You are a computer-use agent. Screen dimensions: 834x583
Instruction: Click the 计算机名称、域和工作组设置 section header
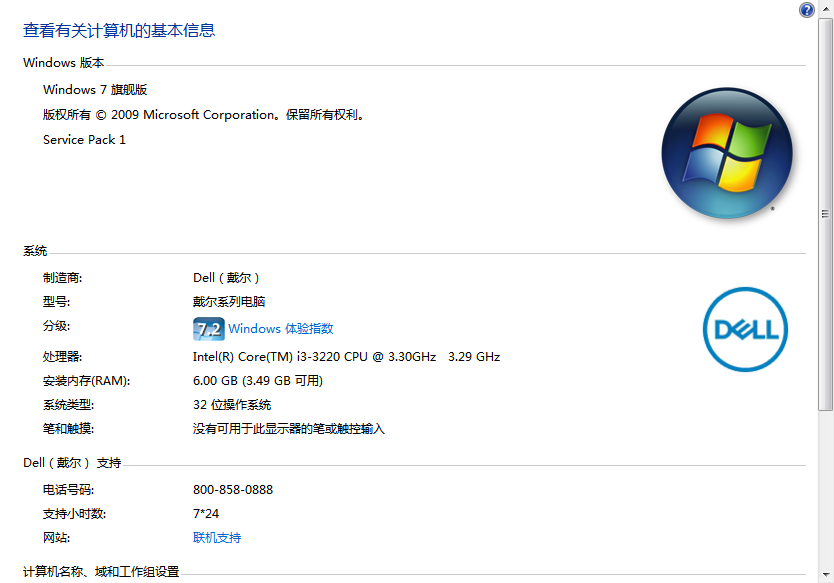coord(101,572)
